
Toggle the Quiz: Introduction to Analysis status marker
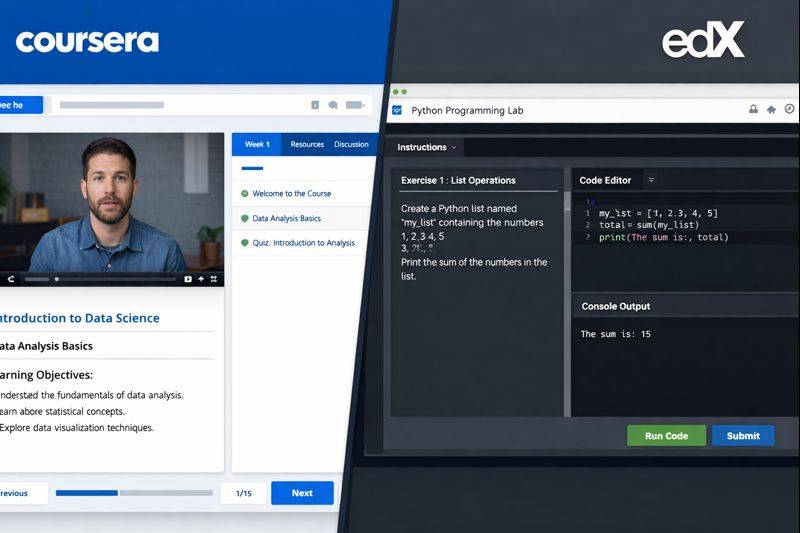[x=244, y=243]
